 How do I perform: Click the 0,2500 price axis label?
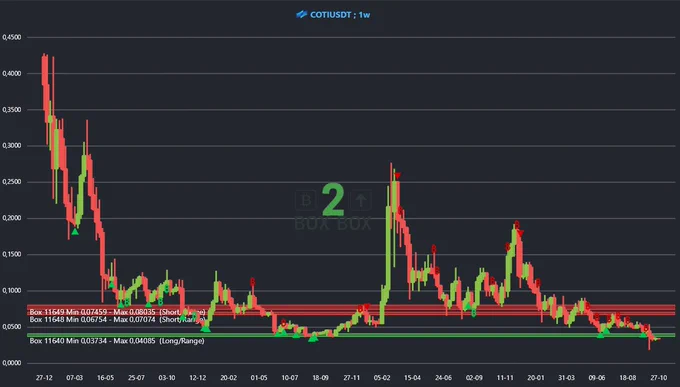click(12, 182)
